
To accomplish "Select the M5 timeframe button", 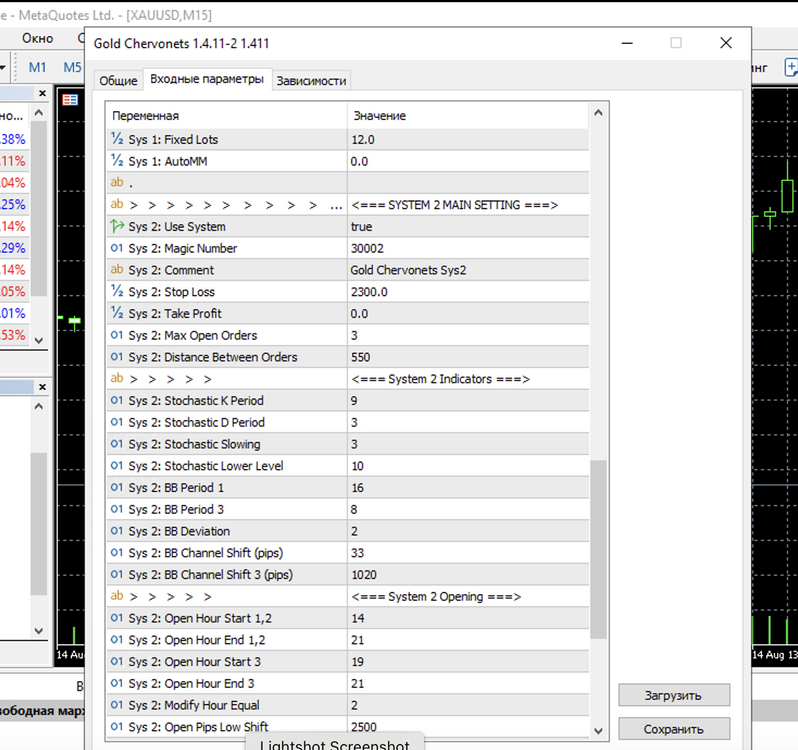I will coord(72,67).
